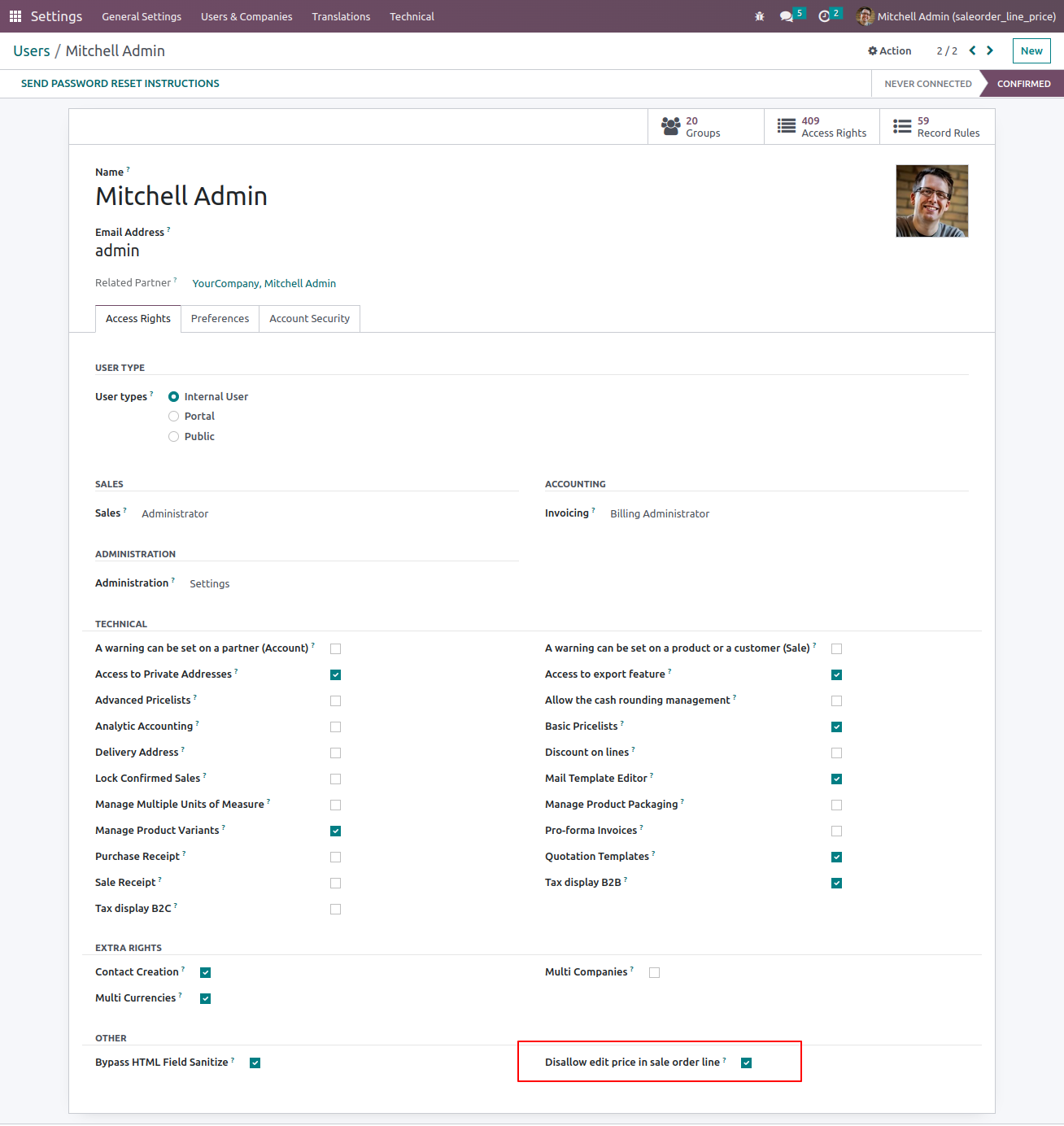Image resolution: width=1064 pixels, height=1126 pixels.
Task: Enable Advanced Pricelists checkbox
Action: (336, 701)
